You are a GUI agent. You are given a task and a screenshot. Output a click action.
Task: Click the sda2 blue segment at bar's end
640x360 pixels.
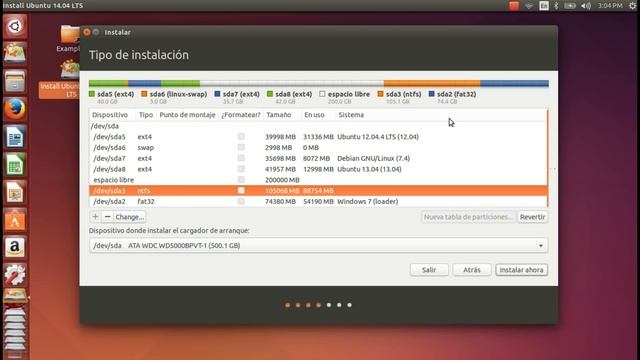pos(514,84)
